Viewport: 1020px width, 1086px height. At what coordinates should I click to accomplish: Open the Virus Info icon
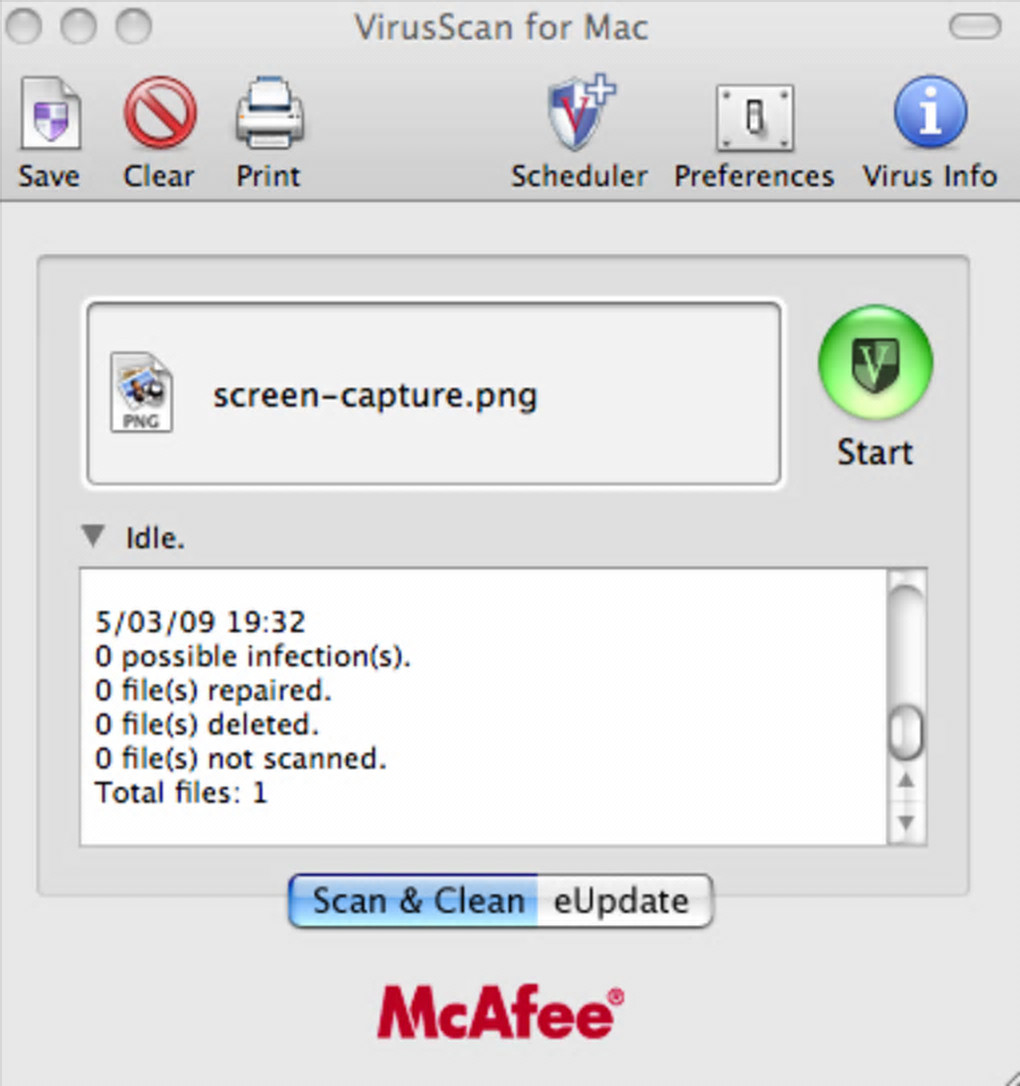pos(929,113)
